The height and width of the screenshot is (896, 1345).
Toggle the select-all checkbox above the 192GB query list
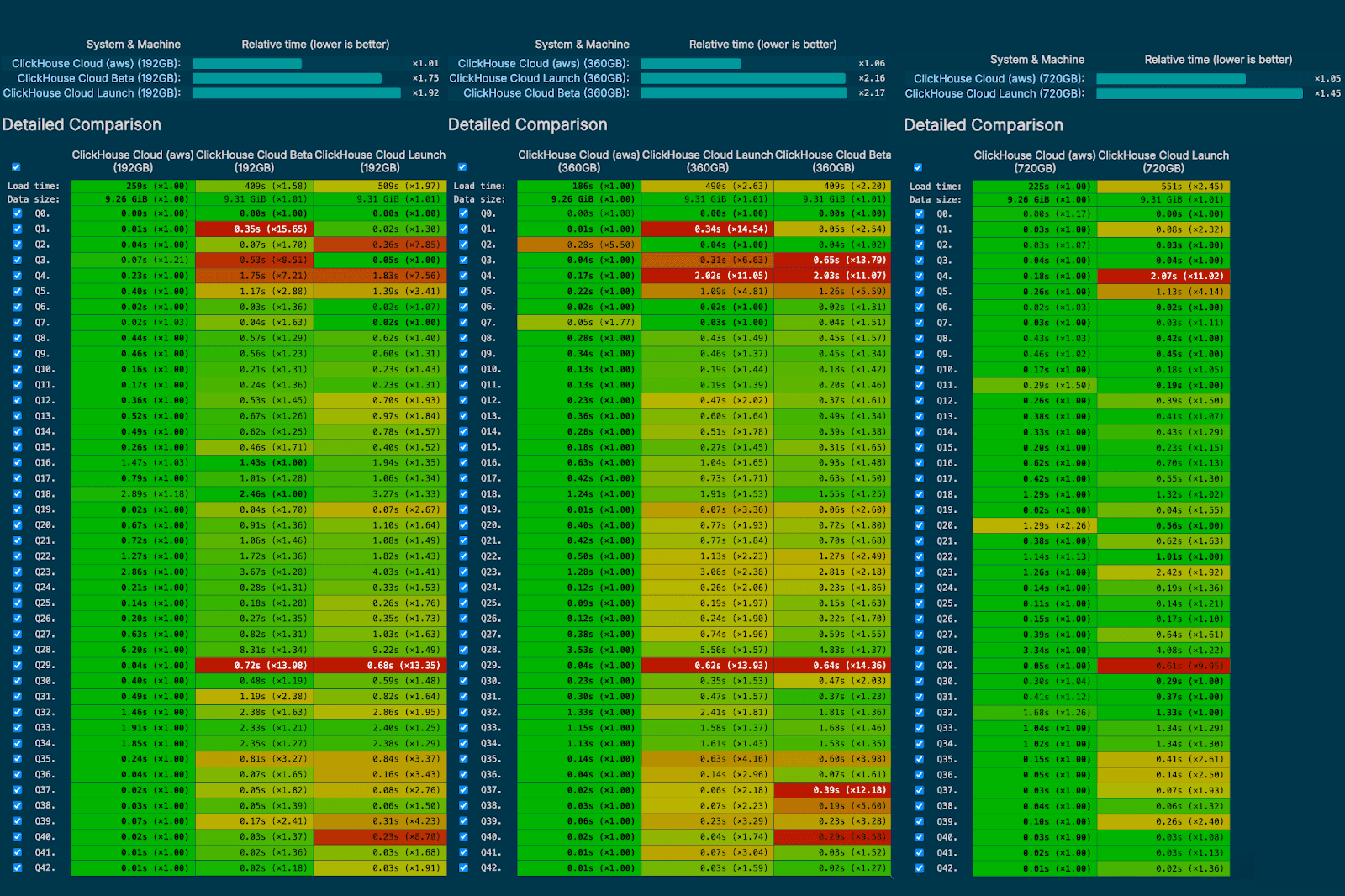(16, 167)
